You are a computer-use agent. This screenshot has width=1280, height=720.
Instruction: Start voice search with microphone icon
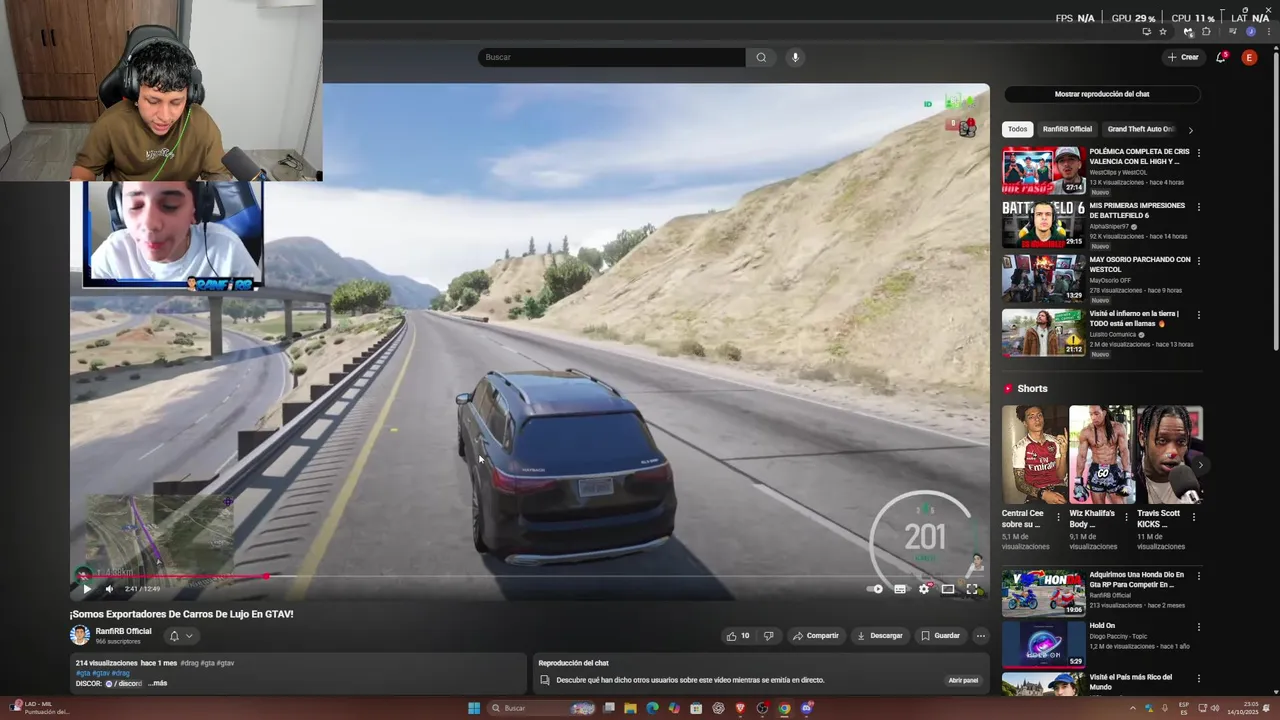(x=796, y=57)
